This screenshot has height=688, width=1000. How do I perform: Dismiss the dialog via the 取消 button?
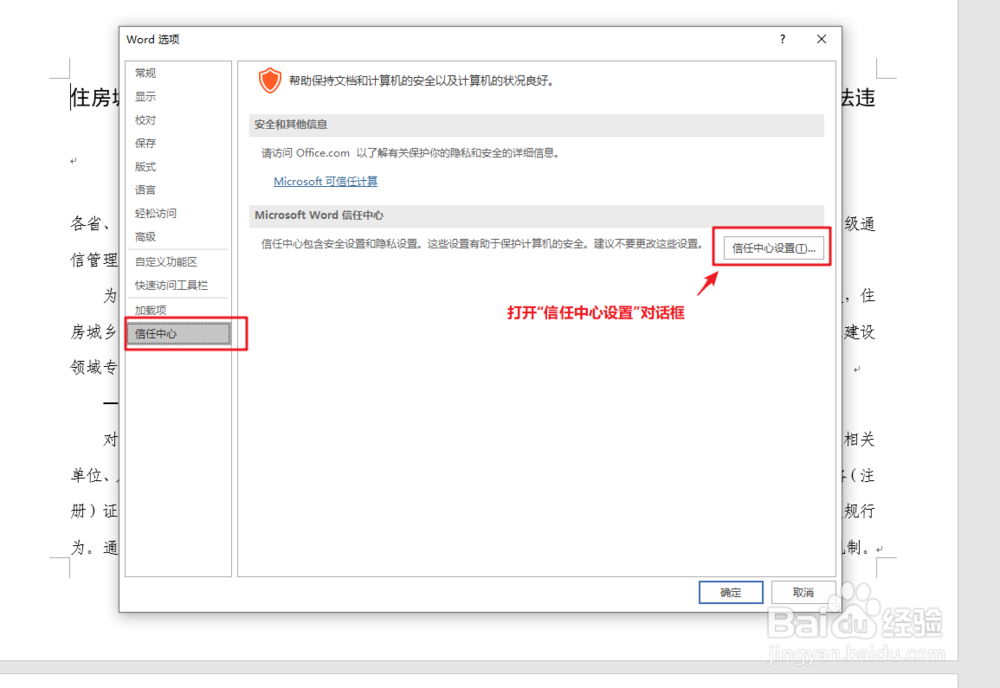[804, 592]
